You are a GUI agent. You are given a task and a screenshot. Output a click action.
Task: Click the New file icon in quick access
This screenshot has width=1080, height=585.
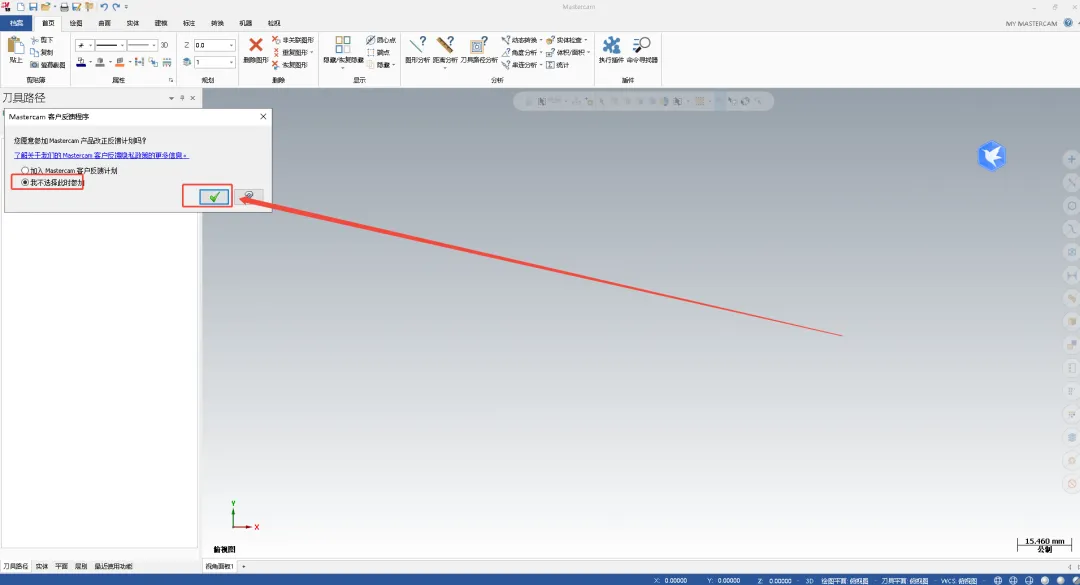[x=21, y=7]
